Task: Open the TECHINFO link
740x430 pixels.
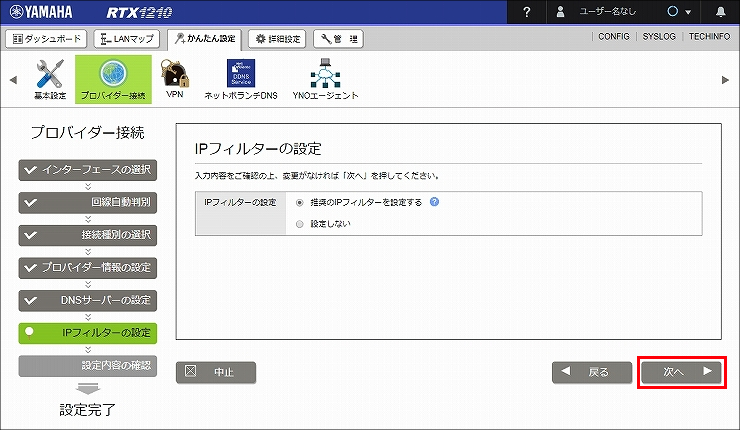Action: pos(709,36)
